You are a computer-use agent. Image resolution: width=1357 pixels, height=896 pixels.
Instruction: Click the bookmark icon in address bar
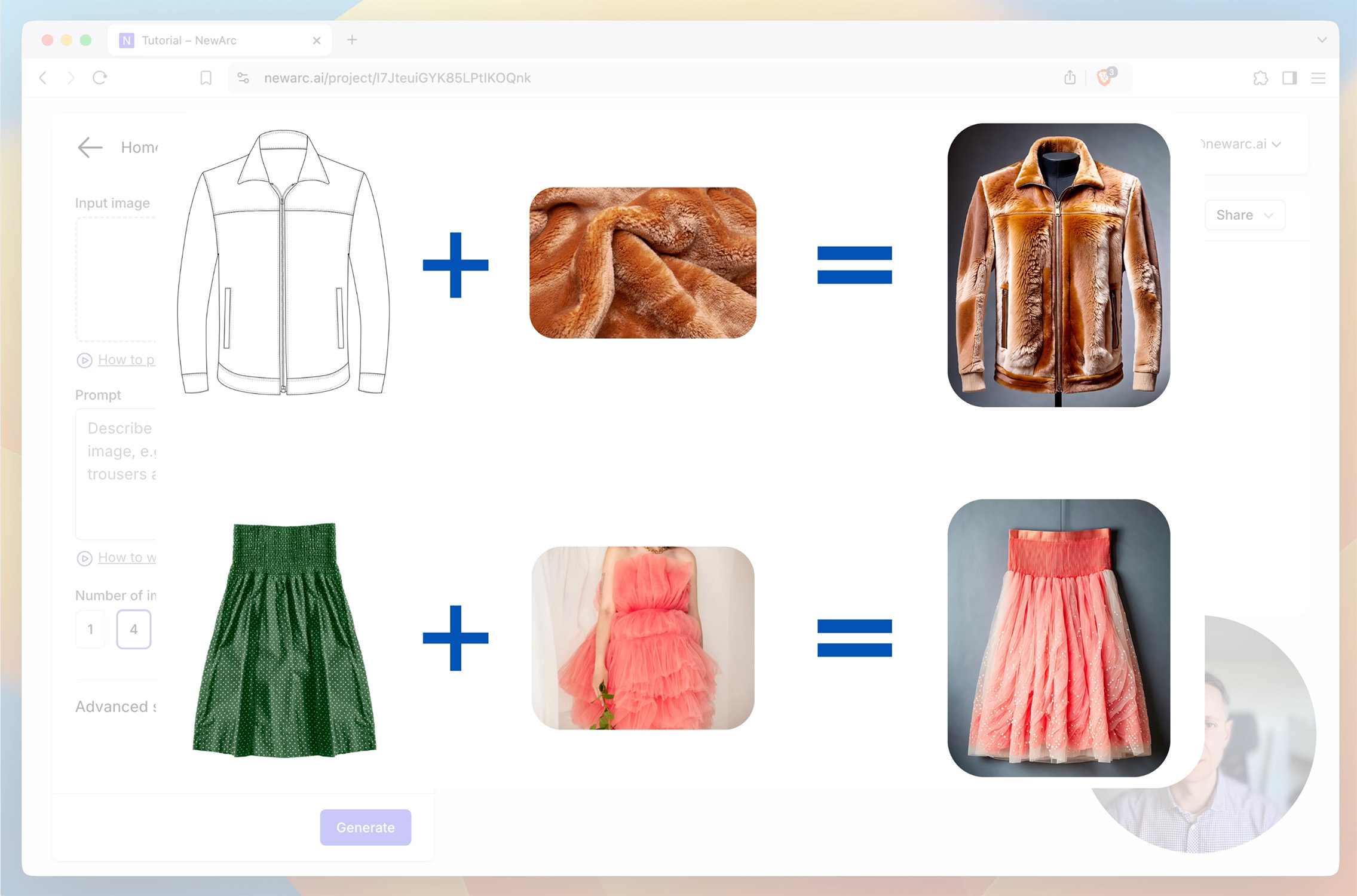pos(206,78)
